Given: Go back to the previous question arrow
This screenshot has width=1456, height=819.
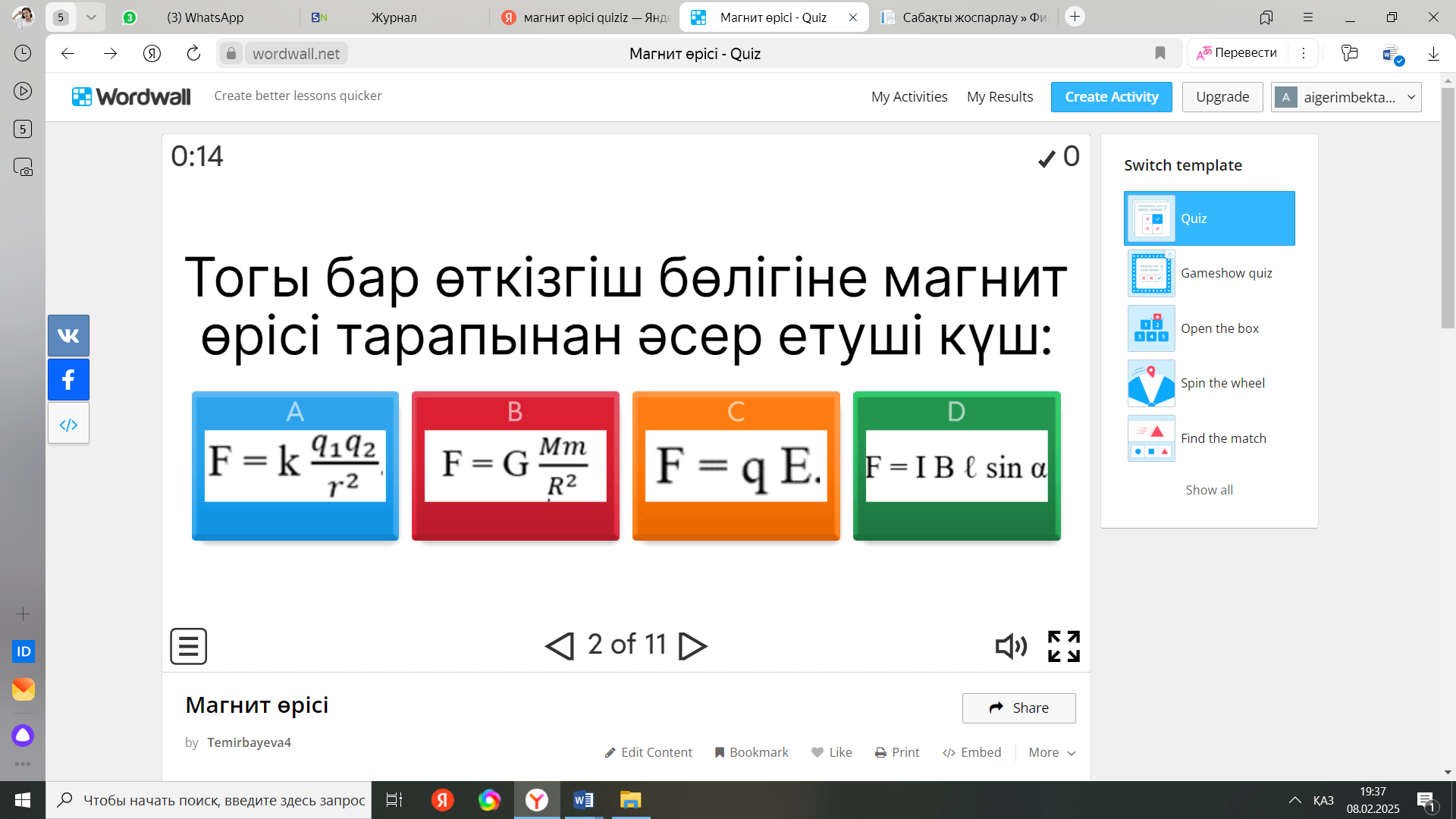Looking at the screenshot, I should coord(560,646).
